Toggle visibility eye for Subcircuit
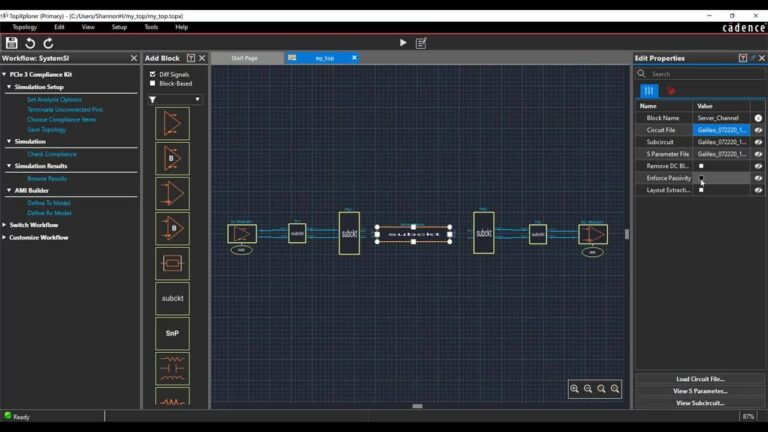Image resolution: width=768 pixels, height=432 pixels. (x=758, y=142)
